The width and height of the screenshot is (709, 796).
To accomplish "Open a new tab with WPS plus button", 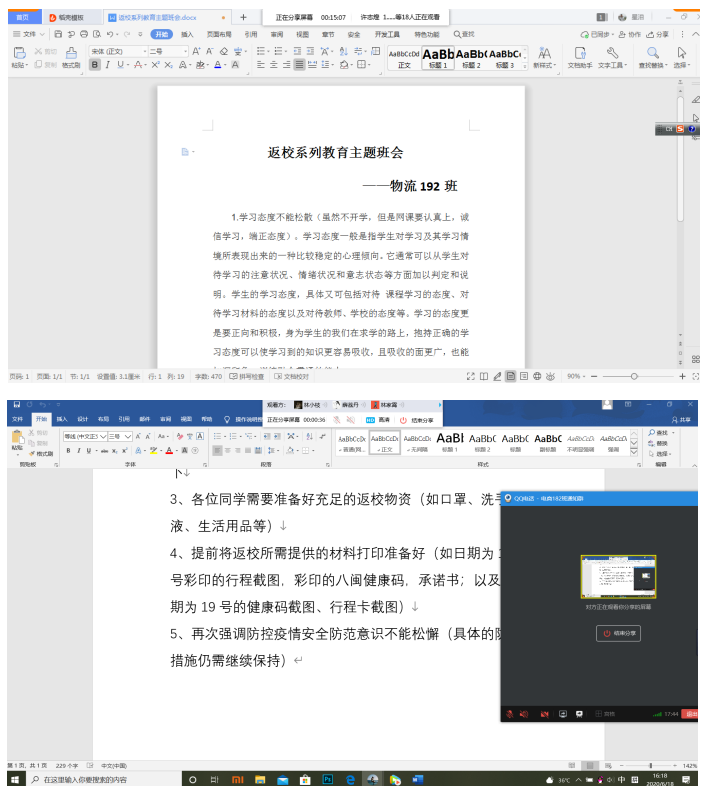I will click(x=243, y=17).
